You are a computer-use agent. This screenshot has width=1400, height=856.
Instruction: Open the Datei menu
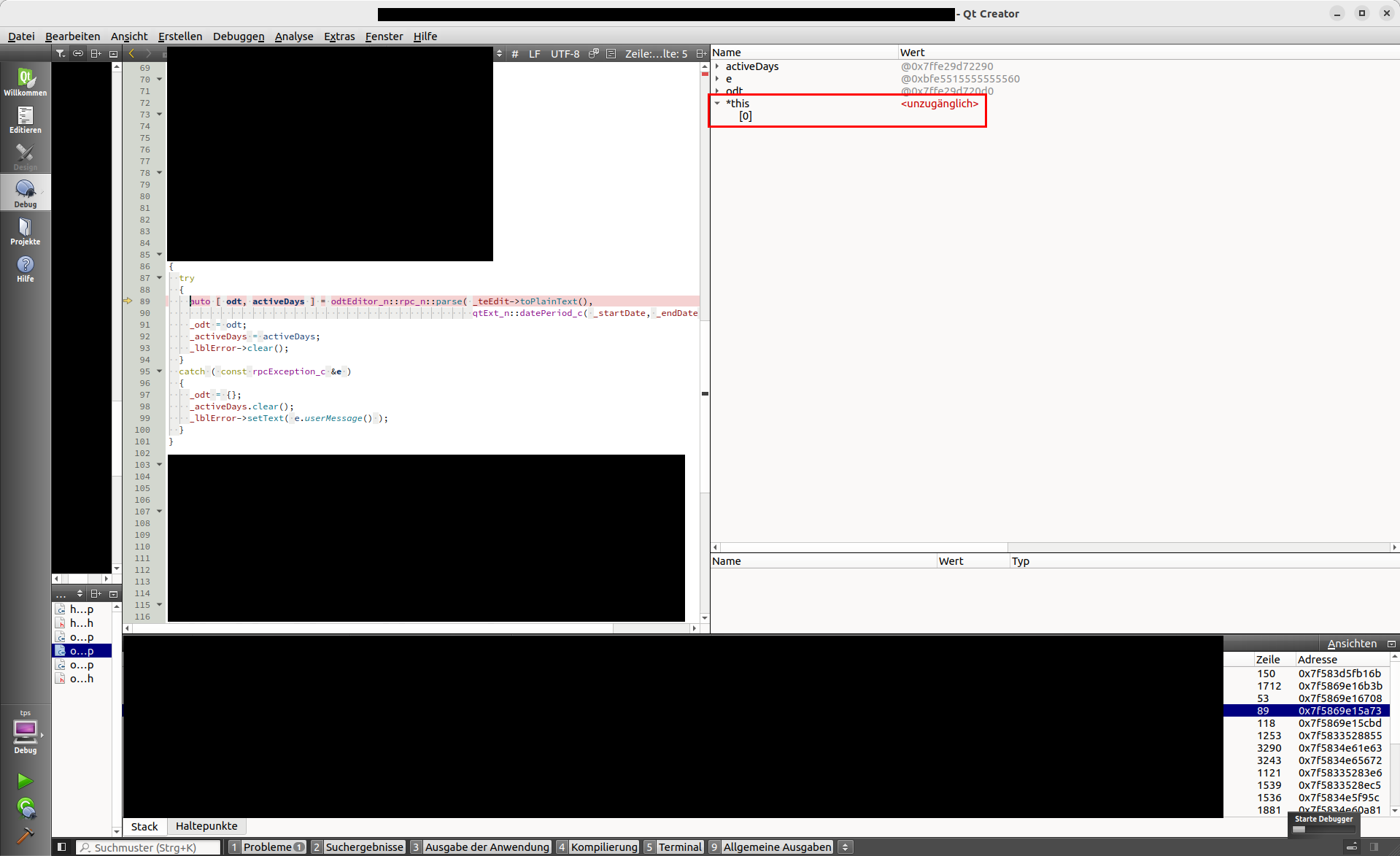pos(21,36)
